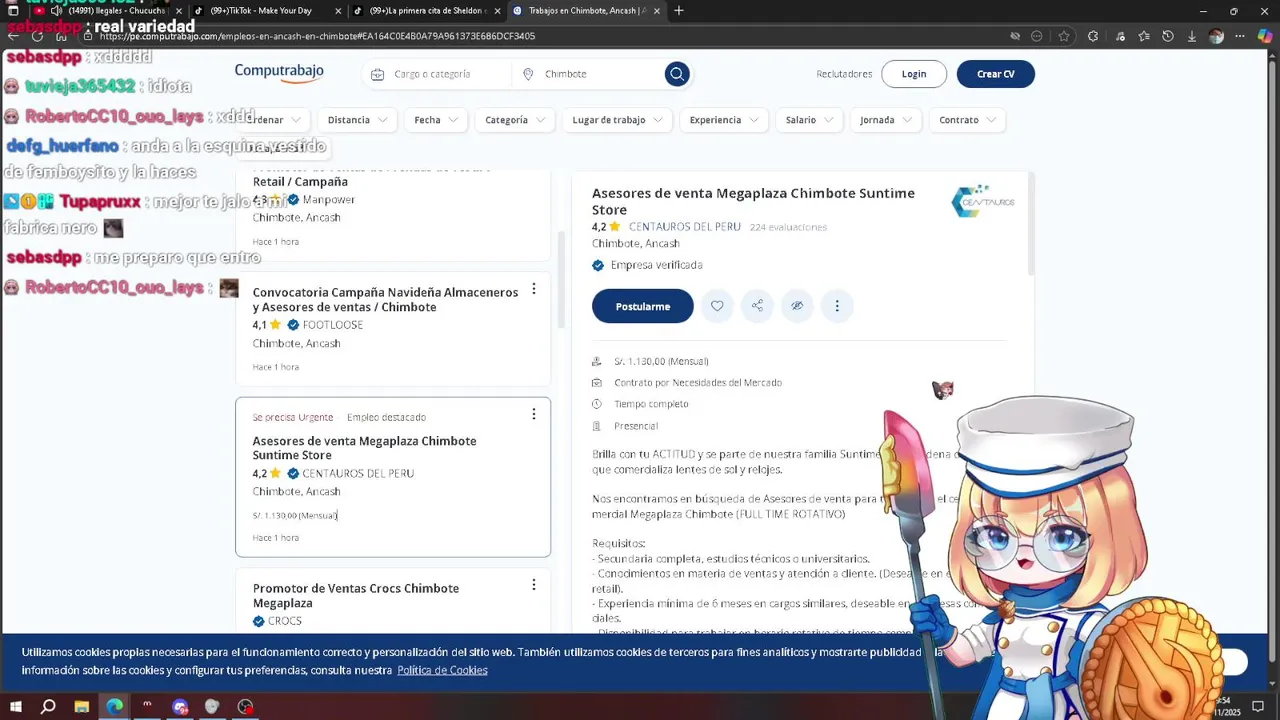
Task: Open the browser downloads icon
Action: [x=1191, y=36]
